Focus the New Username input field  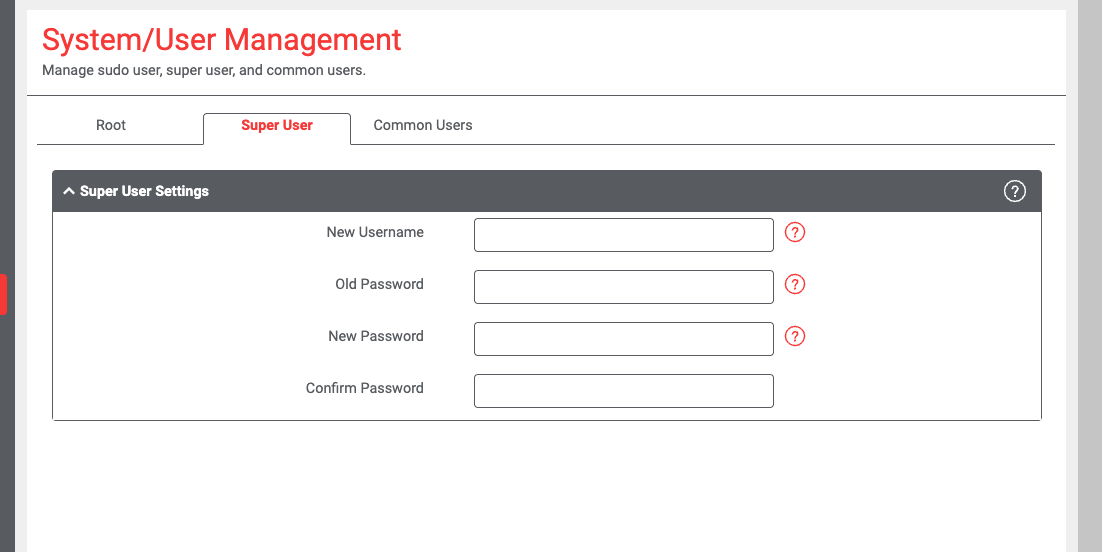623,235
